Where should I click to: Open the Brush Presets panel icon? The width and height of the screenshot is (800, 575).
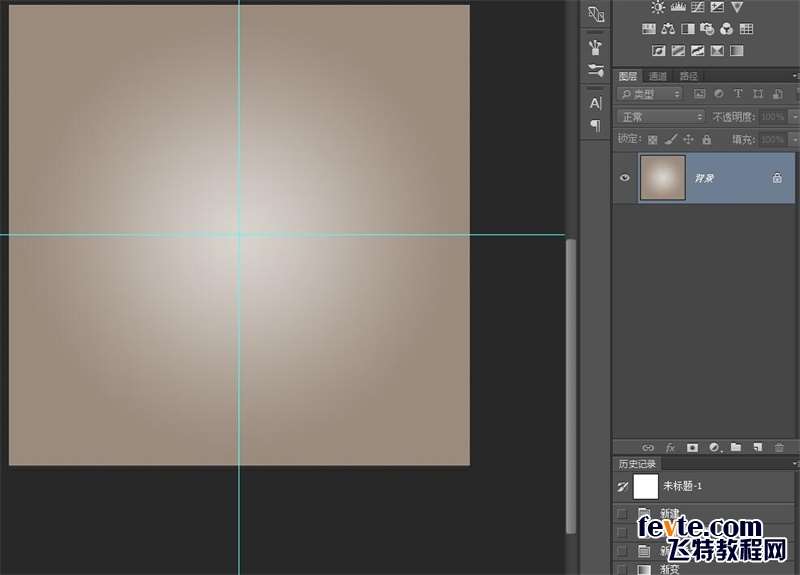coord(595,47)
